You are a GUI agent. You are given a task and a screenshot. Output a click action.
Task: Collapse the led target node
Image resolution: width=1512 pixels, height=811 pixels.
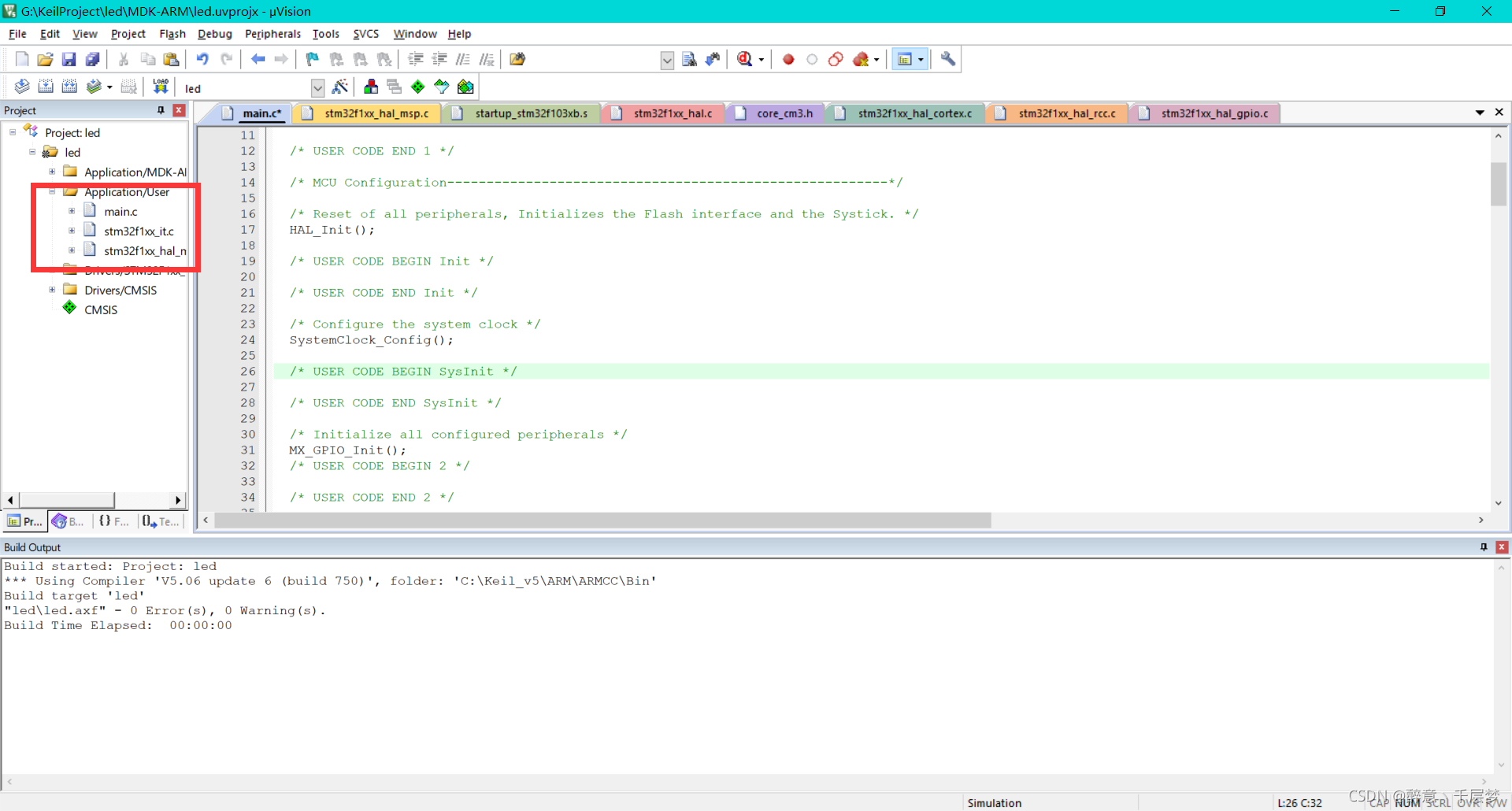32,152
